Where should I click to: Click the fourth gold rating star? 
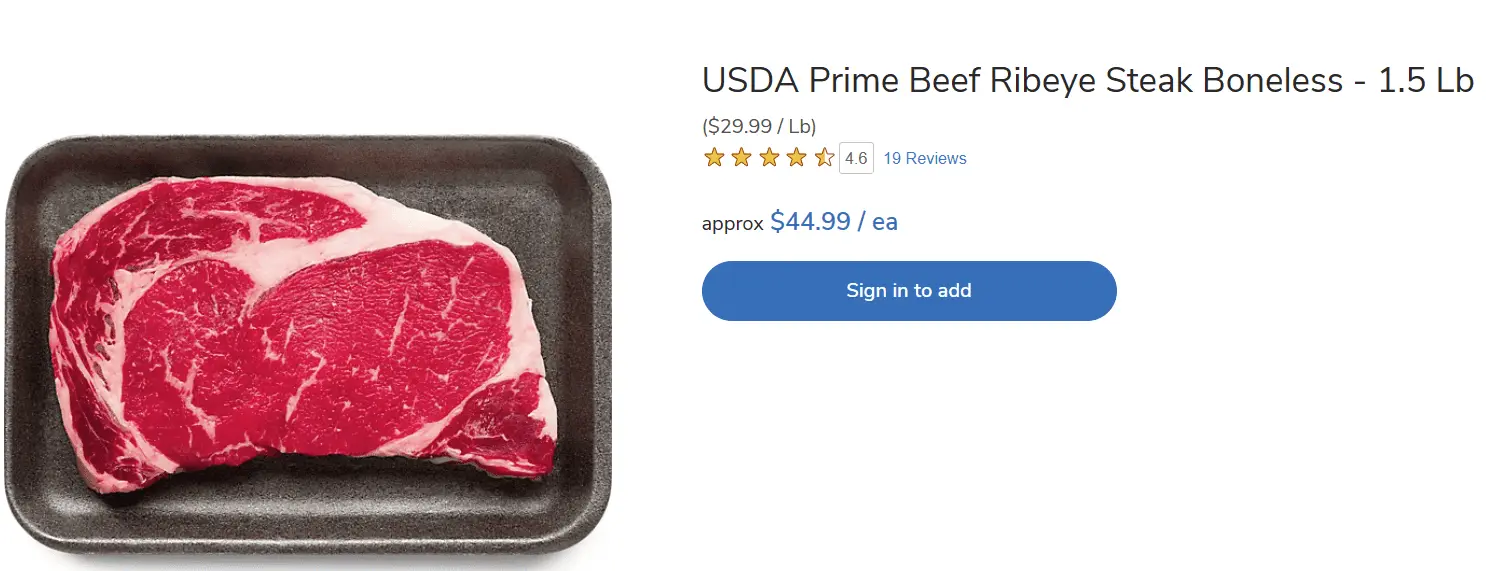[x=796, y=158]
